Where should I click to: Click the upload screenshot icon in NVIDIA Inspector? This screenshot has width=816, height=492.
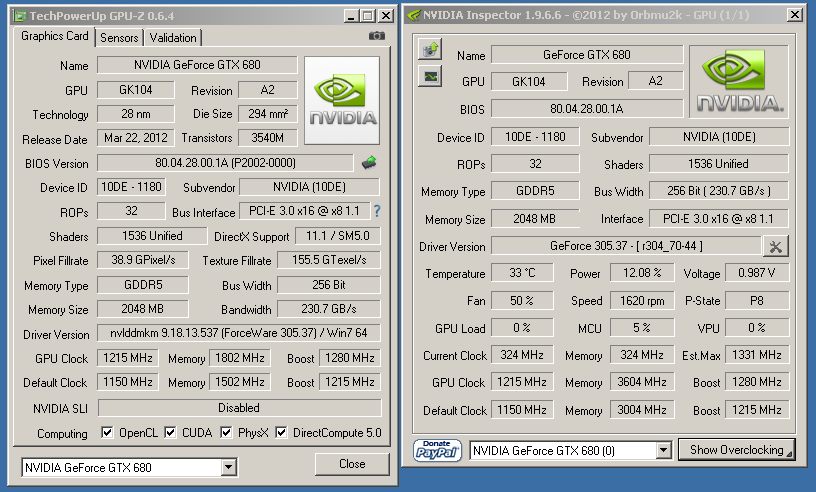pyautogui.click(x=429, y=49)
